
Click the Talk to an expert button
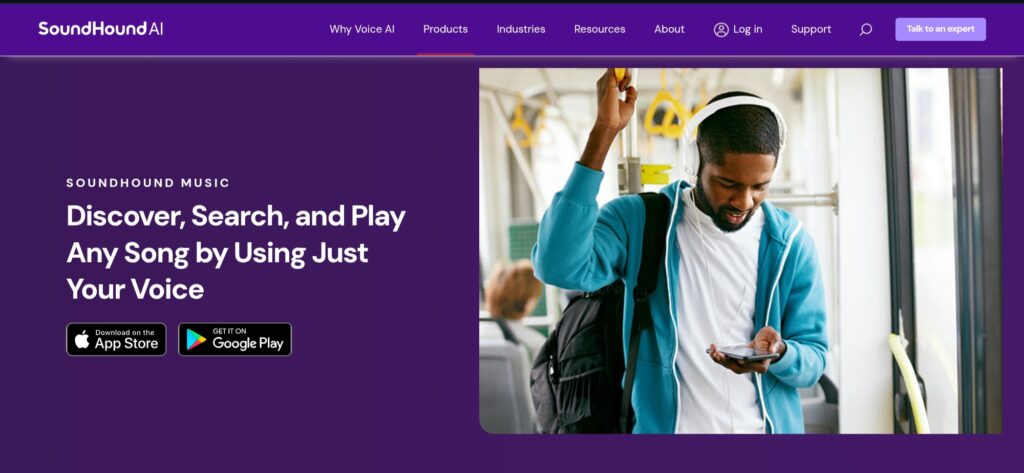940,29
